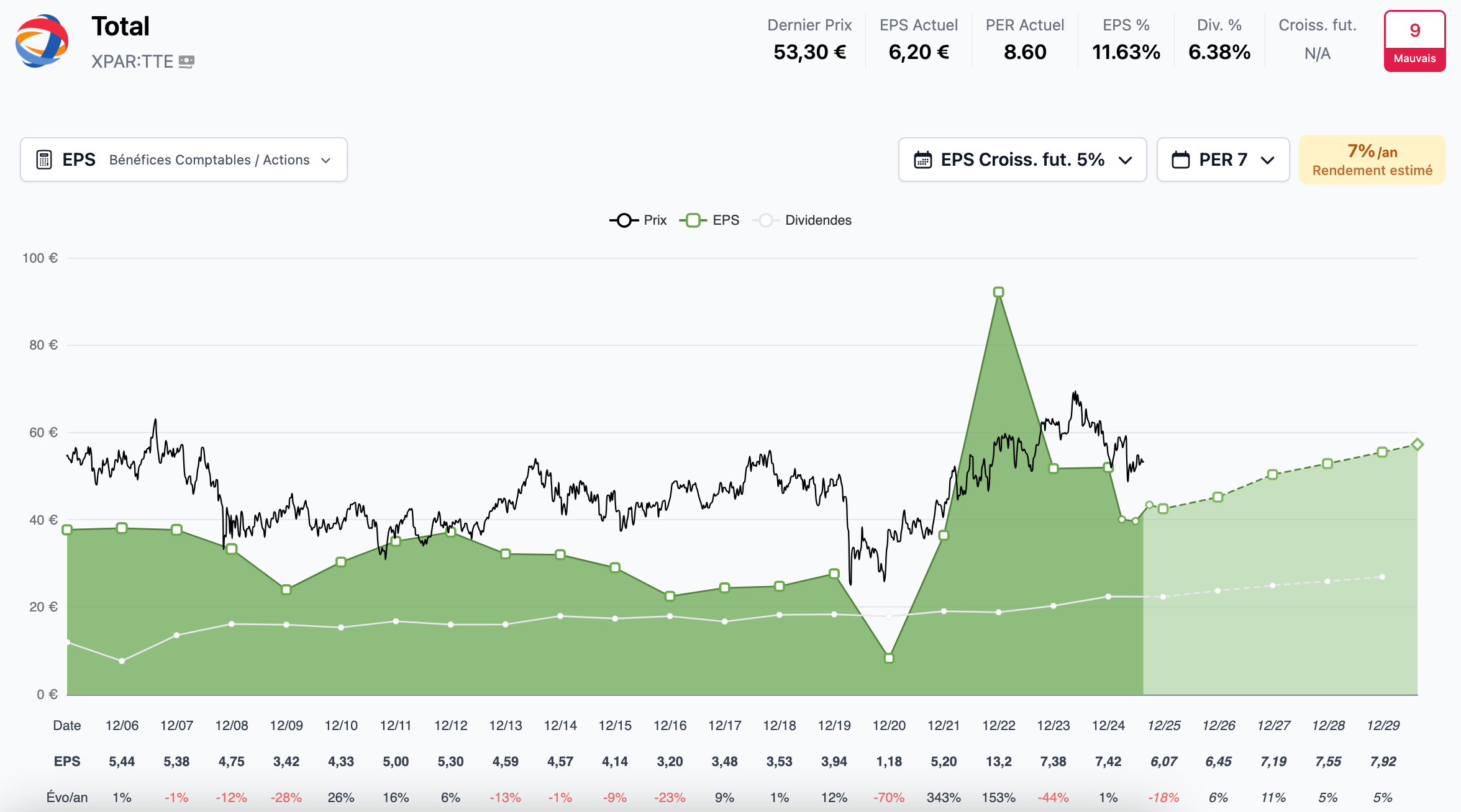Expand the EPS Croiss. fut. 5% dropdown chevron
Image resolution: width=1461 pixels, height=812 pixels.
click(1125, 160)
